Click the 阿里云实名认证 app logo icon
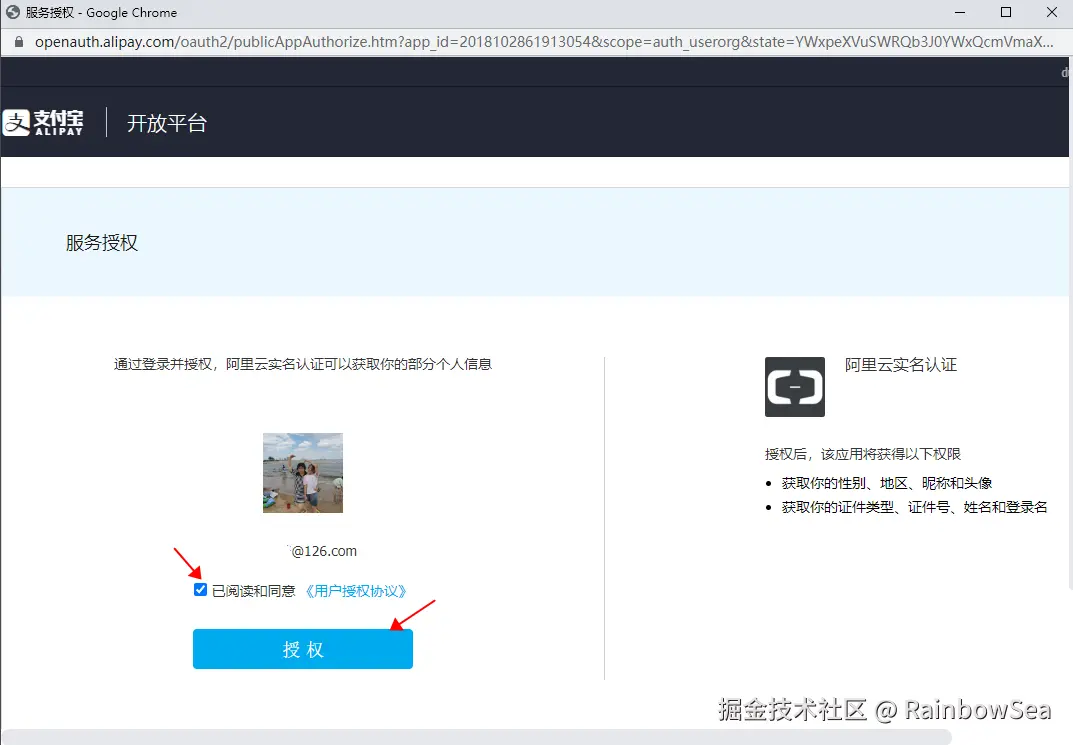The image size is (1073, 745). [794, 387]
